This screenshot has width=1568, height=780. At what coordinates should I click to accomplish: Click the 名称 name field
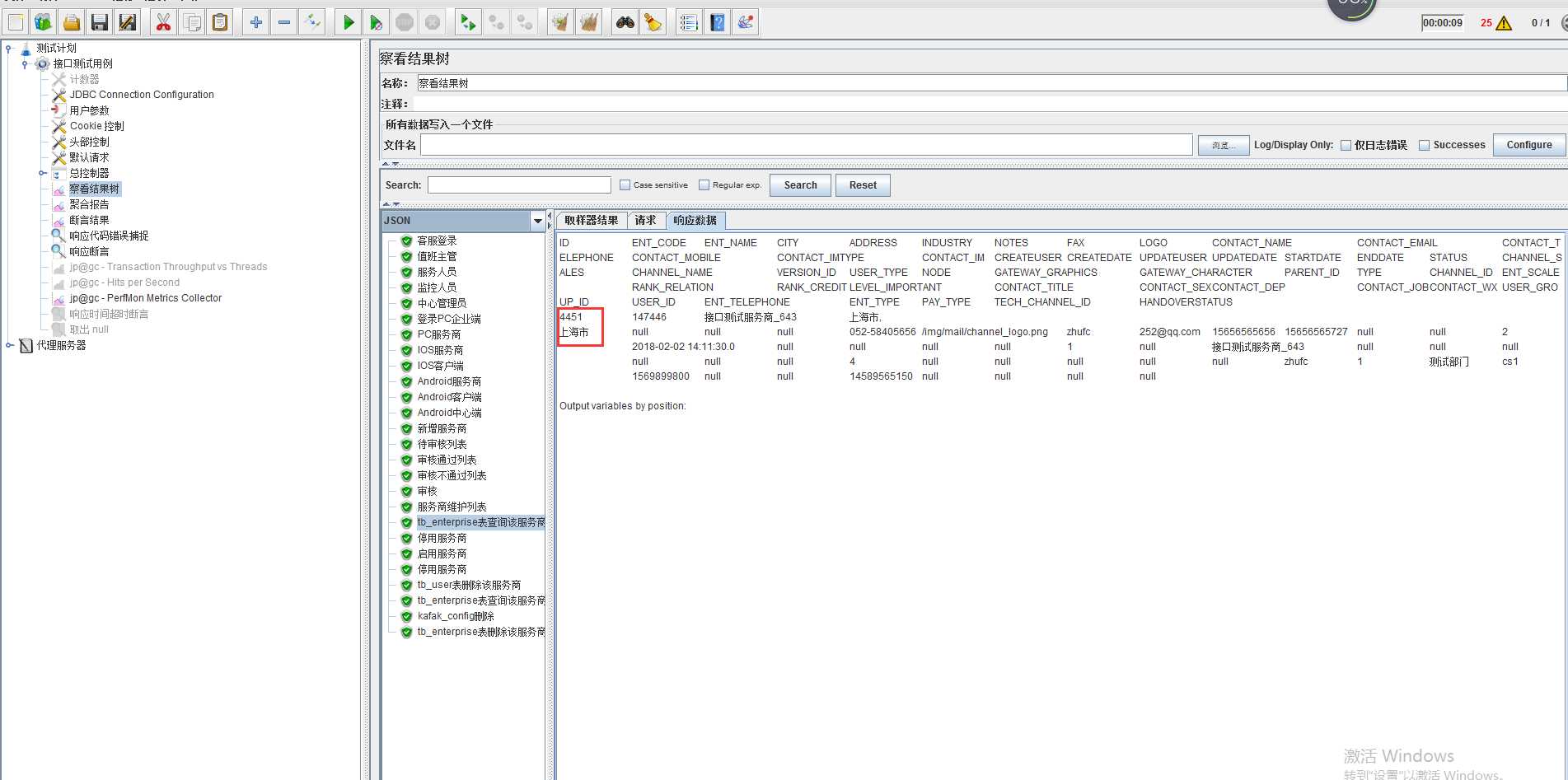992,83
